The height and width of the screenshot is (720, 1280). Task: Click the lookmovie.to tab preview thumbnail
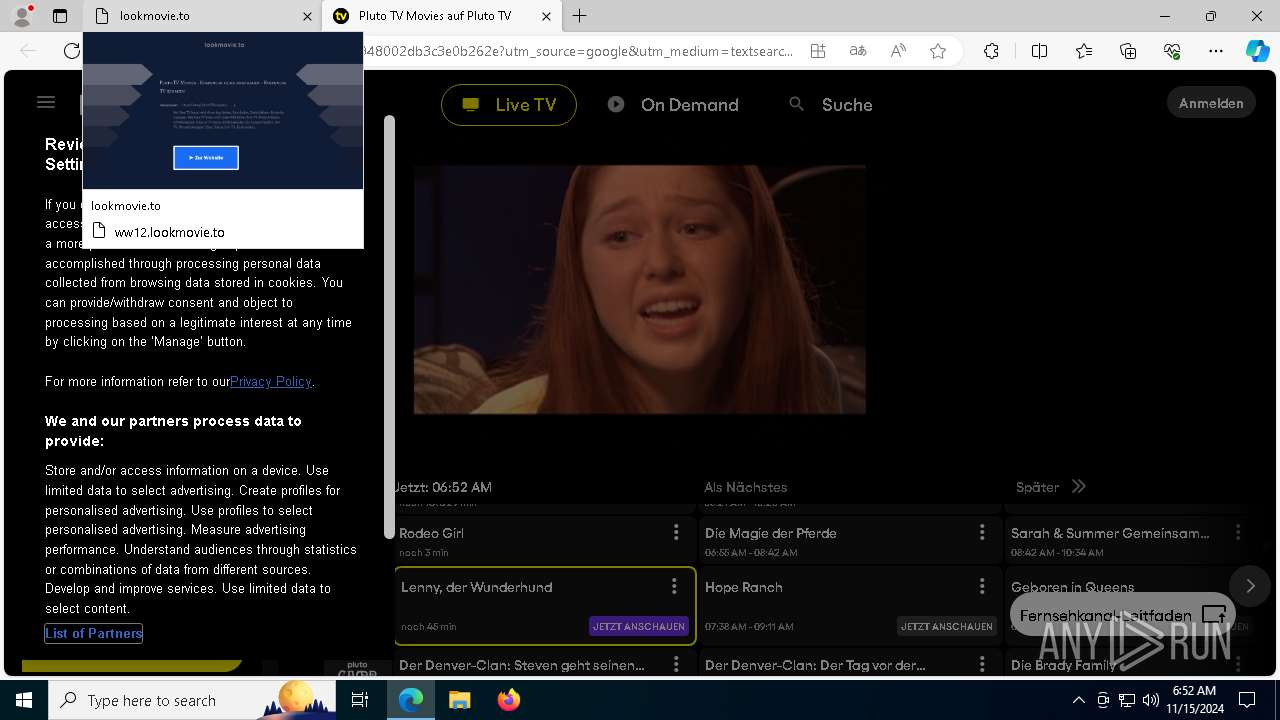223,110
